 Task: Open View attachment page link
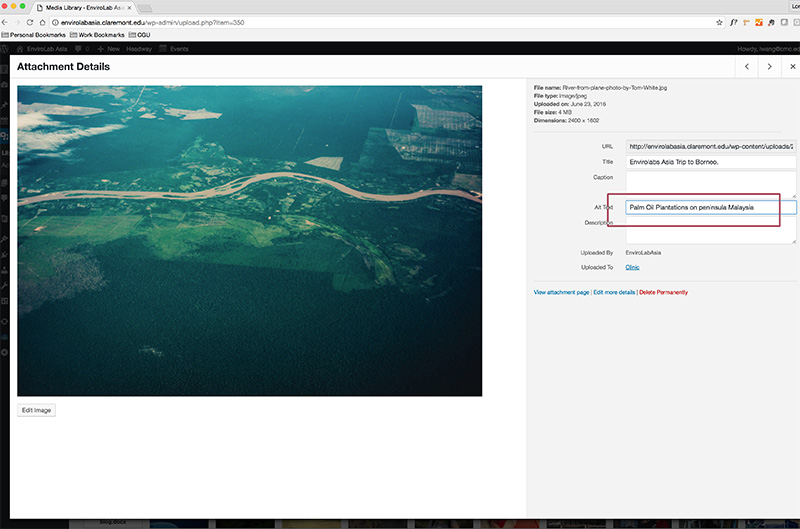[x=561, y=292]
